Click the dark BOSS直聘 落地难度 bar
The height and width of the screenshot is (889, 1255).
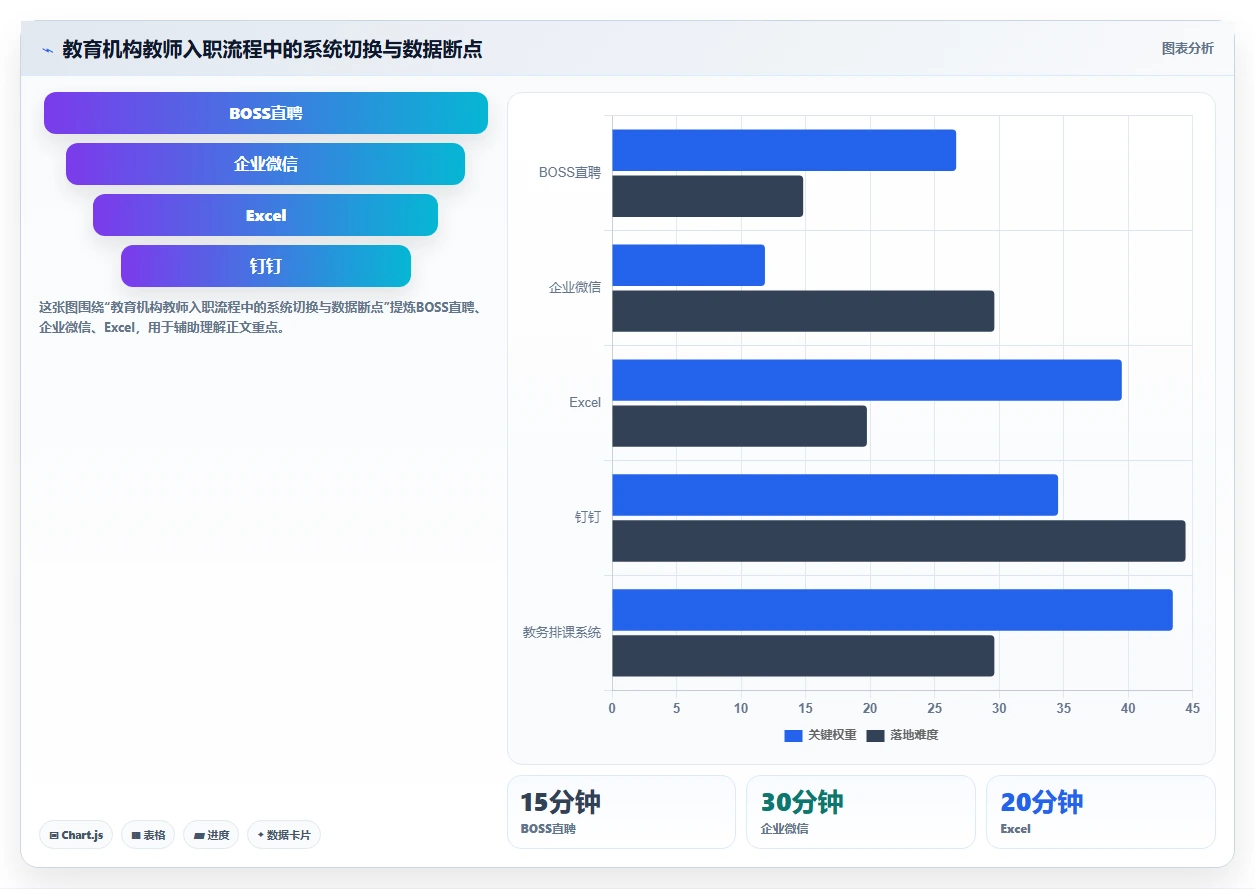tap(707, 196)
